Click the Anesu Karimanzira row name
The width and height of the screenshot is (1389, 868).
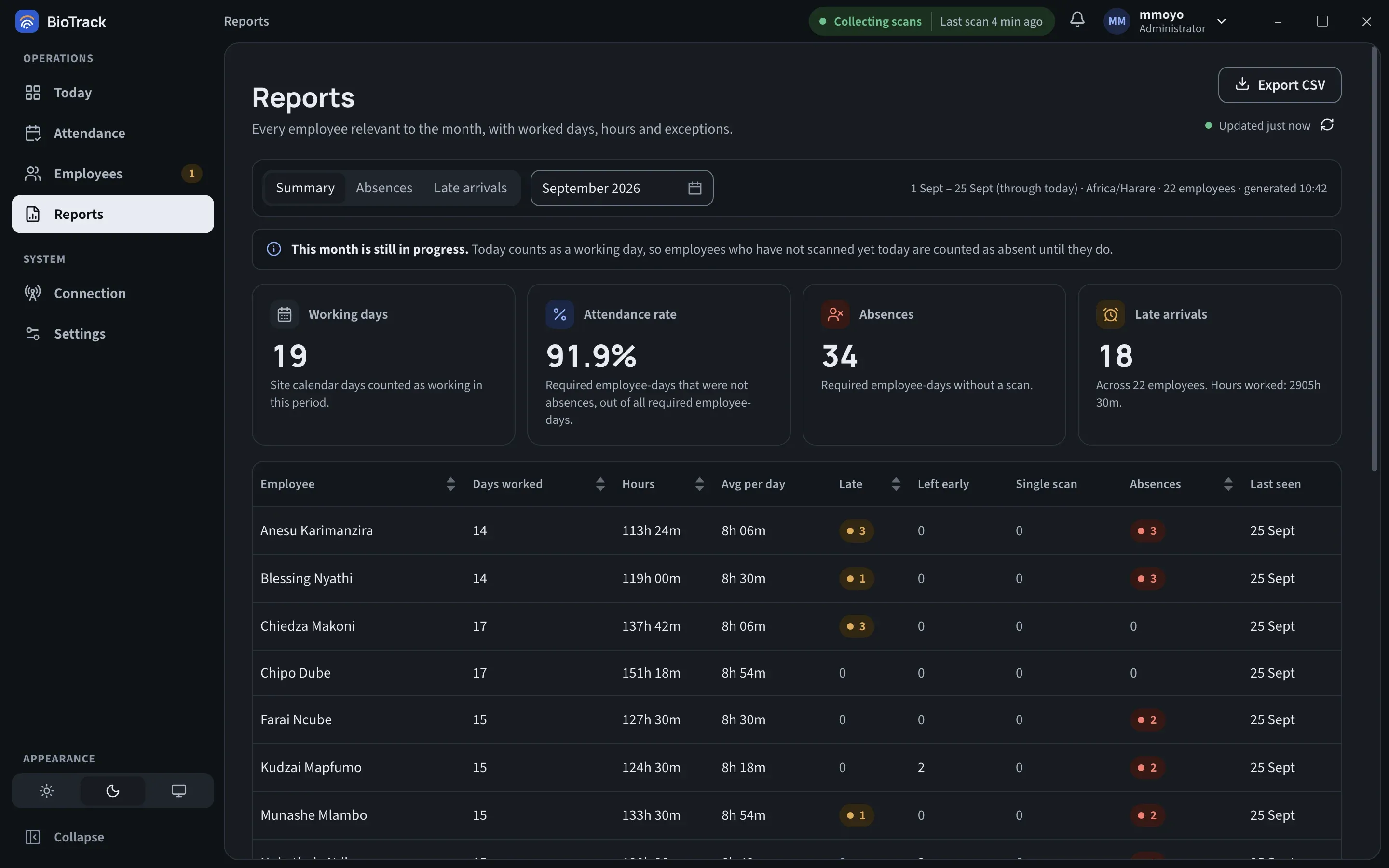[x=316, y=530]
